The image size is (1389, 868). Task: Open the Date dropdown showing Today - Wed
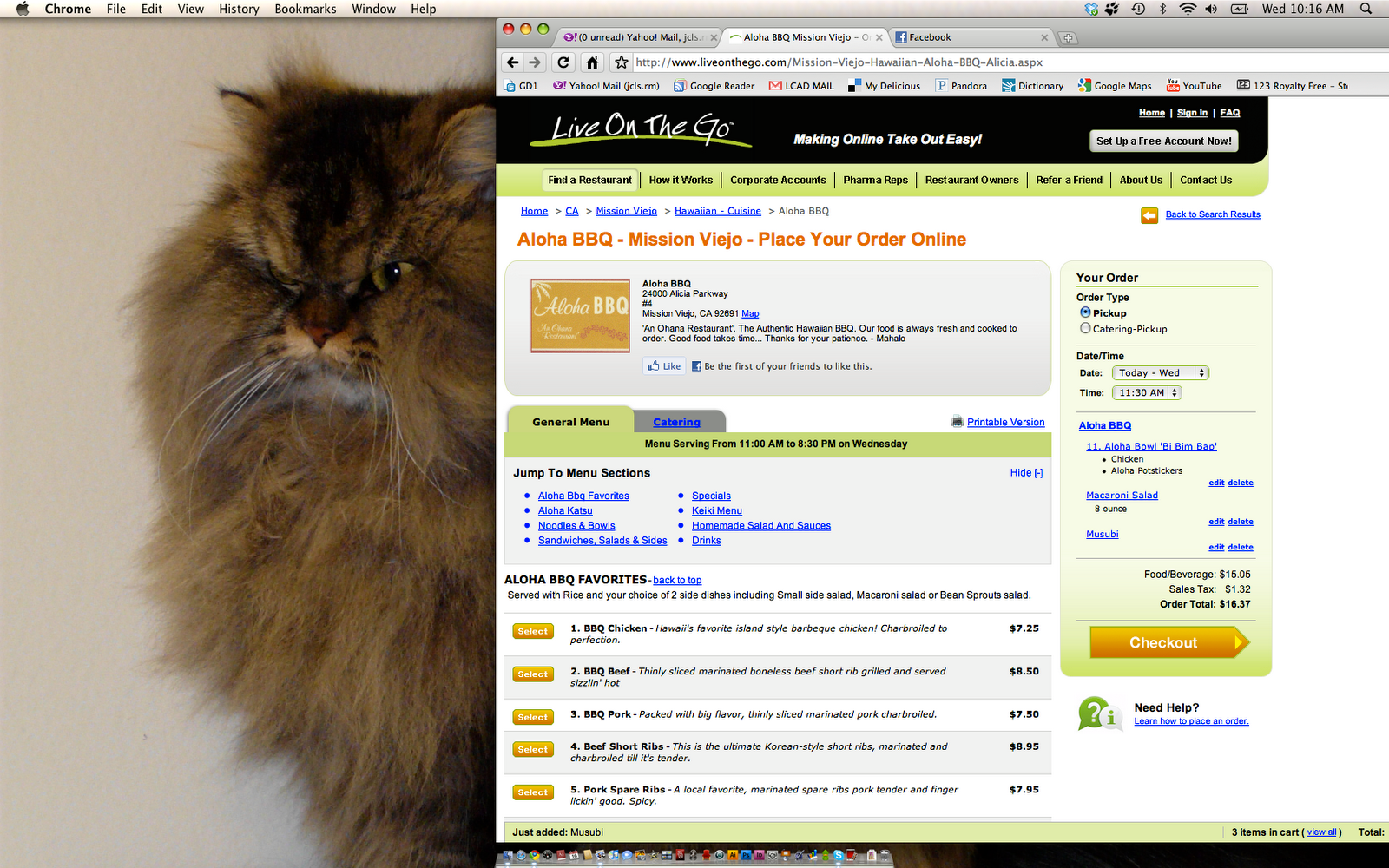(x=1161, y=373)
